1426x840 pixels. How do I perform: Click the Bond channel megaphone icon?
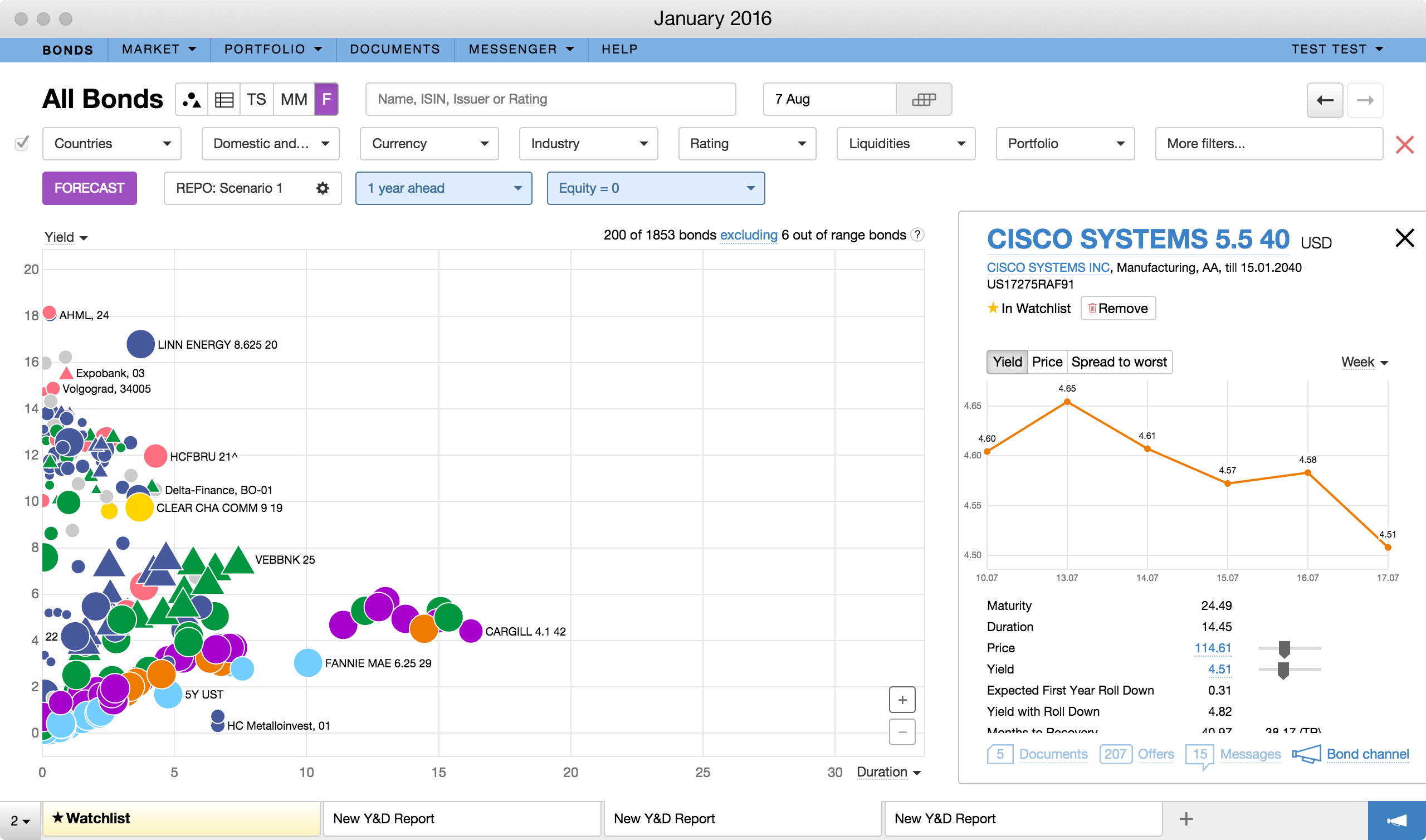tap(1307, 754)
